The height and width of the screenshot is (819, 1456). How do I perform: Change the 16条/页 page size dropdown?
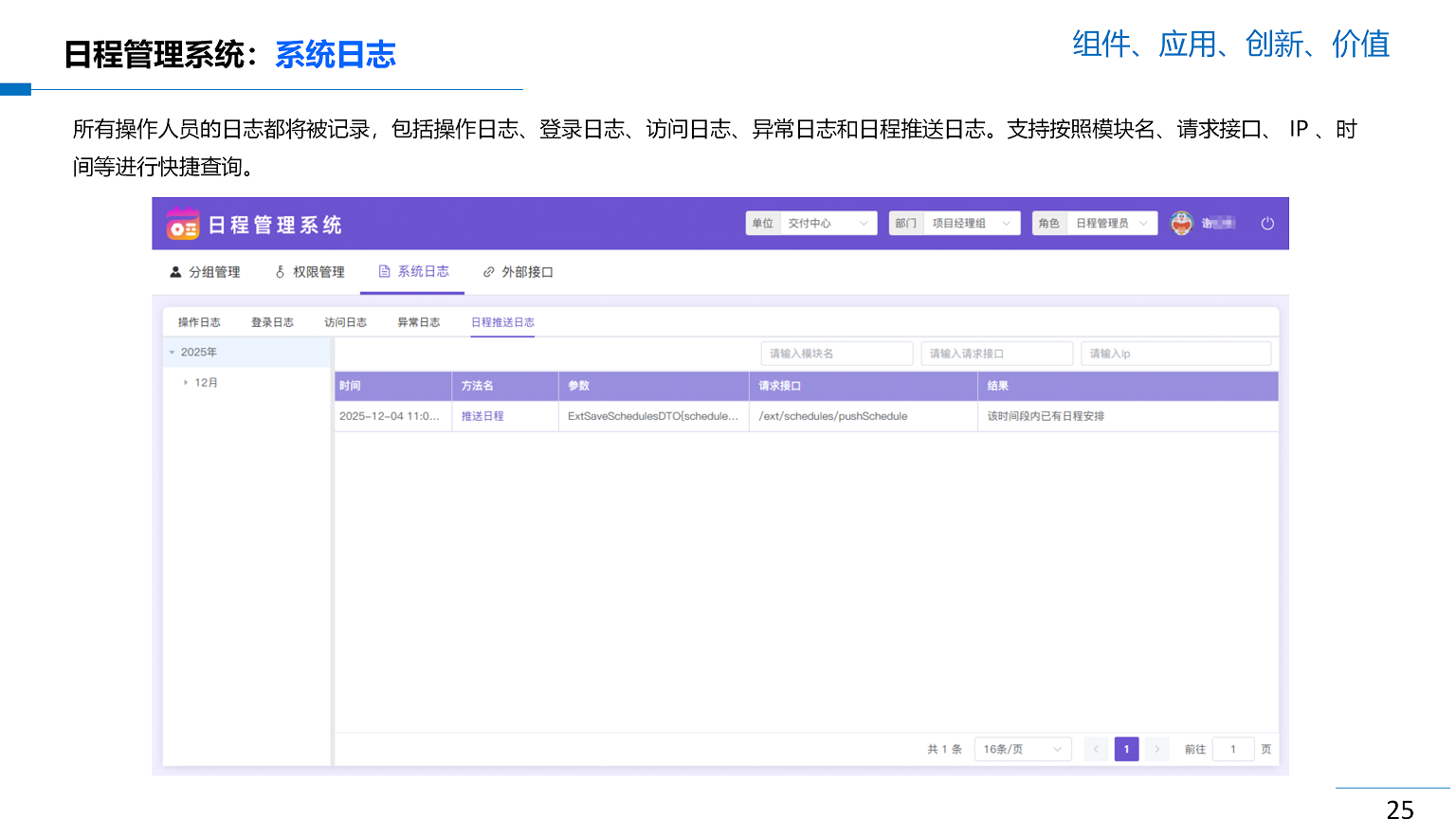coord(1022,750)
